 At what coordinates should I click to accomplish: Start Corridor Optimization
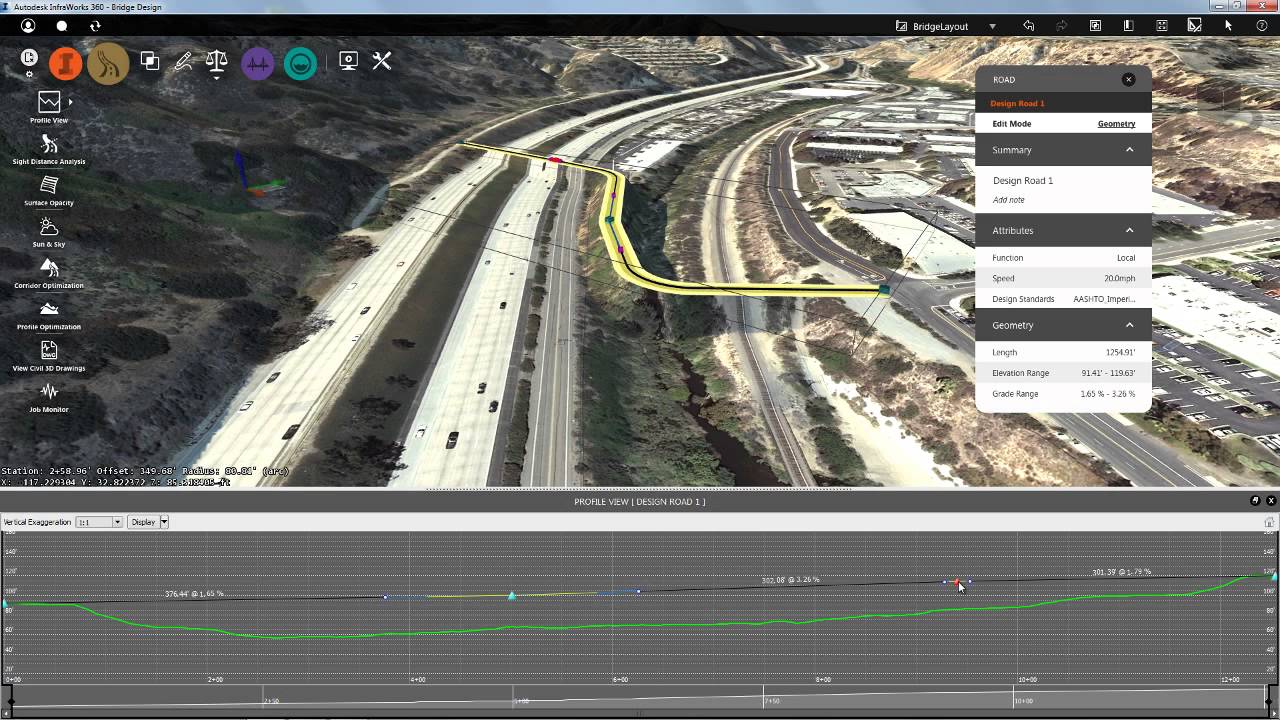(x=49, y=273)
